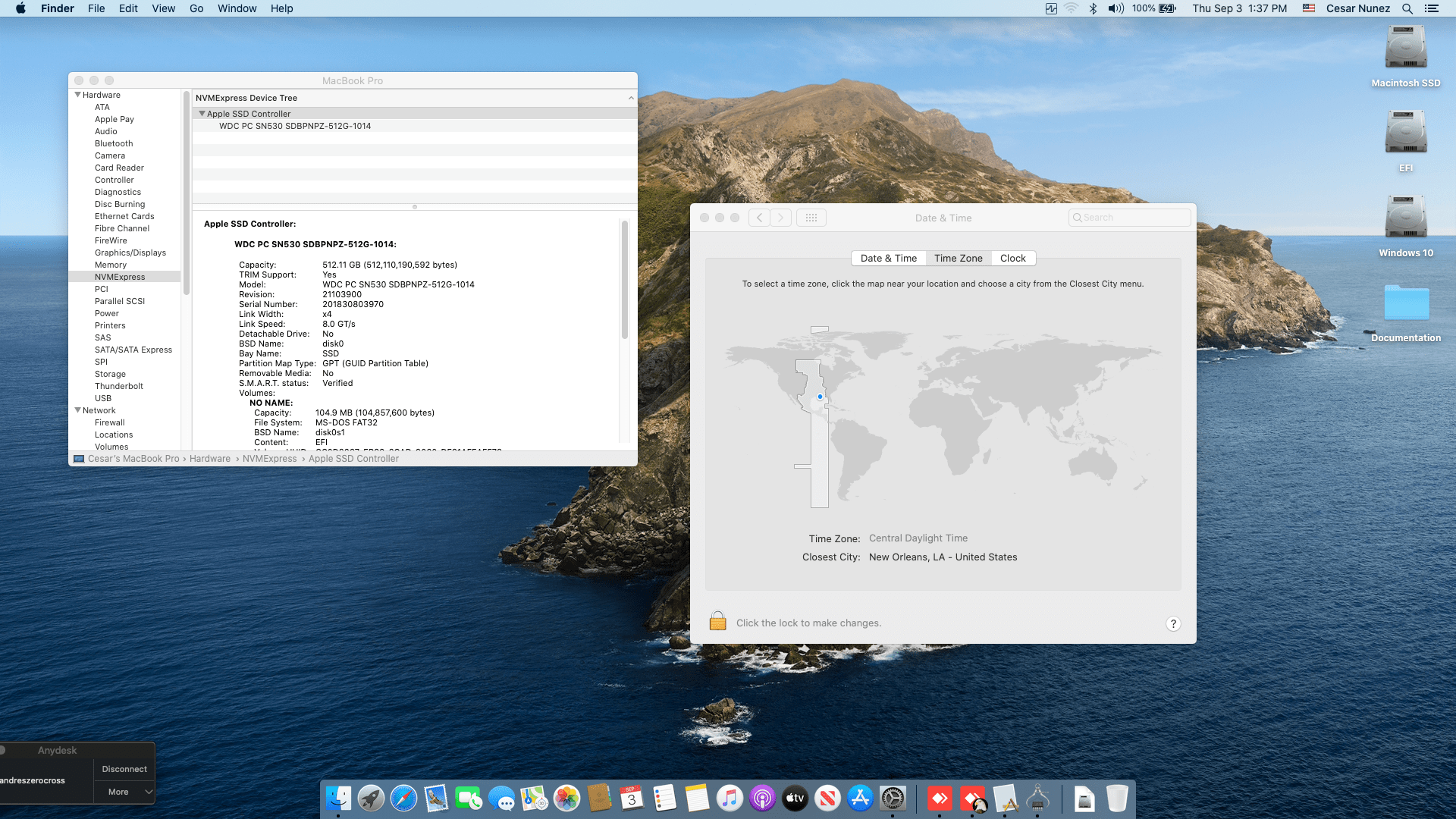1456x819 pixels.
Task: Open Contacts from the Dock
Action: [599, 798]
